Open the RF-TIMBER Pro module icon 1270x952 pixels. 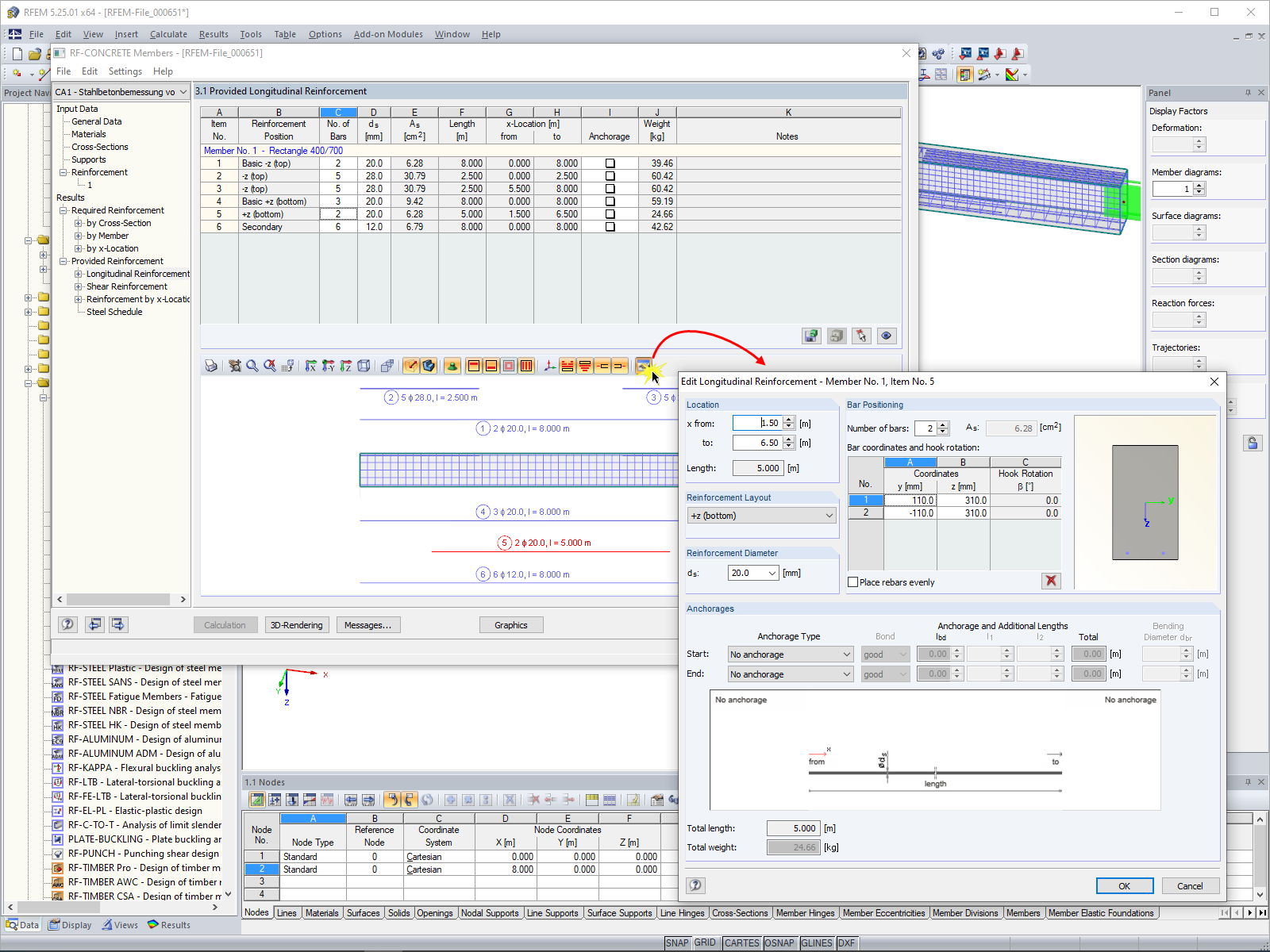coord(57,868)
